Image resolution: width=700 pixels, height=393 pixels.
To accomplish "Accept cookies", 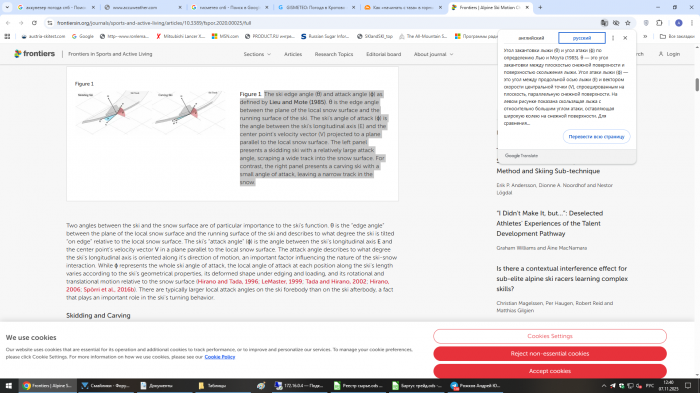I will coord(550,371).
